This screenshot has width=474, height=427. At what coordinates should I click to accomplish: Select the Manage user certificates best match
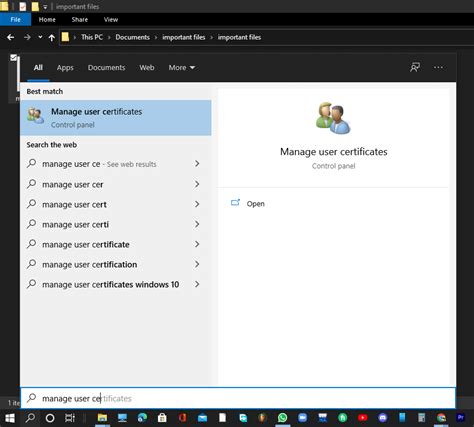coord(116,118)
